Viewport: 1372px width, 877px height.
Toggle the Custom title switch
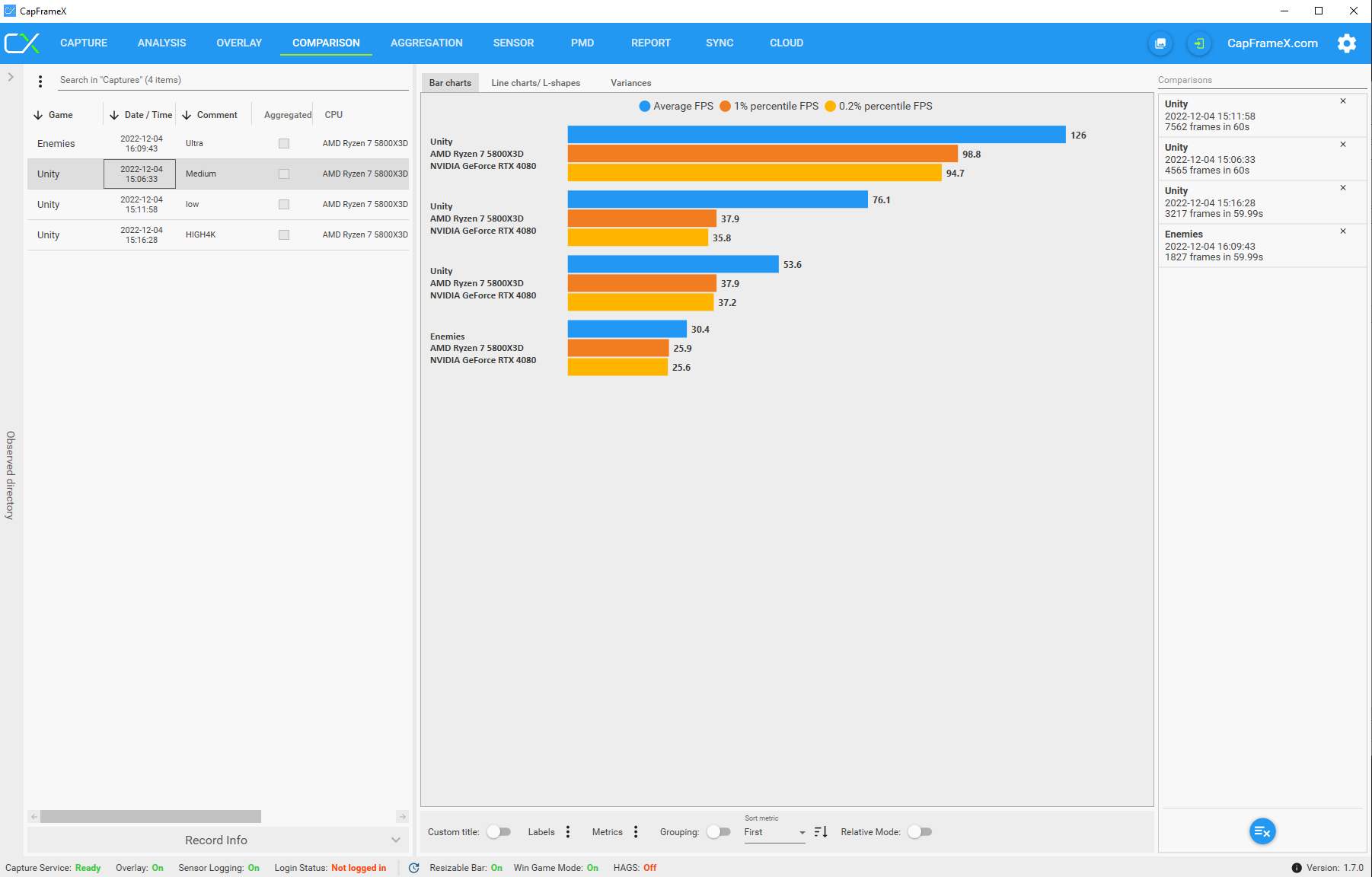click(x=499, y=832)
